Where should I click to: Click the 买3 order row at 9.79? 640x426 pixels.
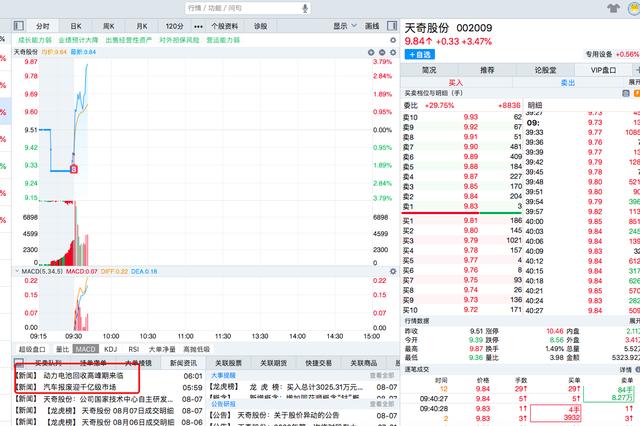pos(462,240)
